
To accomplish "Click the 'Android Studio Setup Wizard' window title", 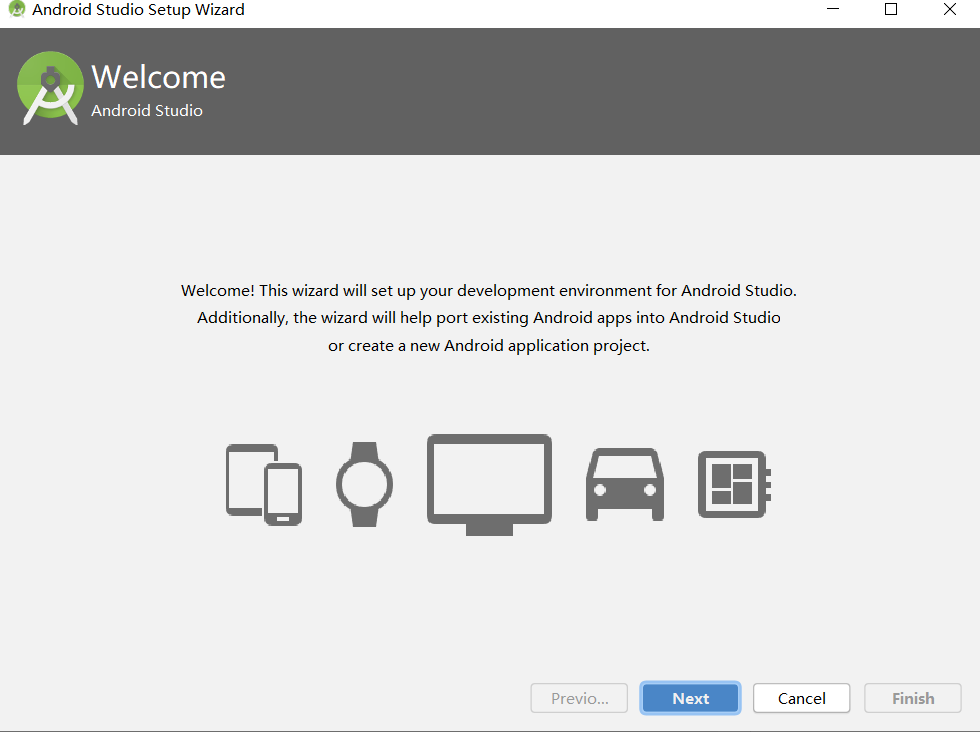I will [138, 9].
